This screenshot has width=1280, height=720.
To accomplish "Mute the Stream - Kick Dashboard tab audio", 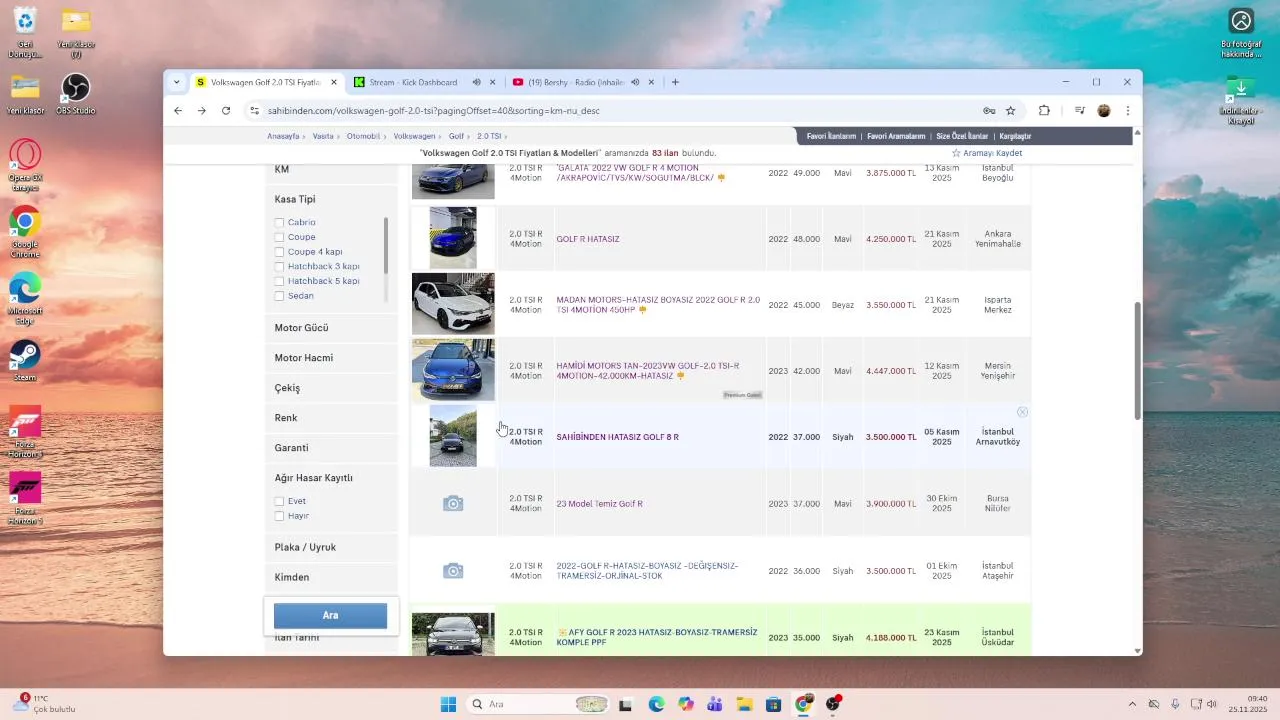I will coord(477,82).
